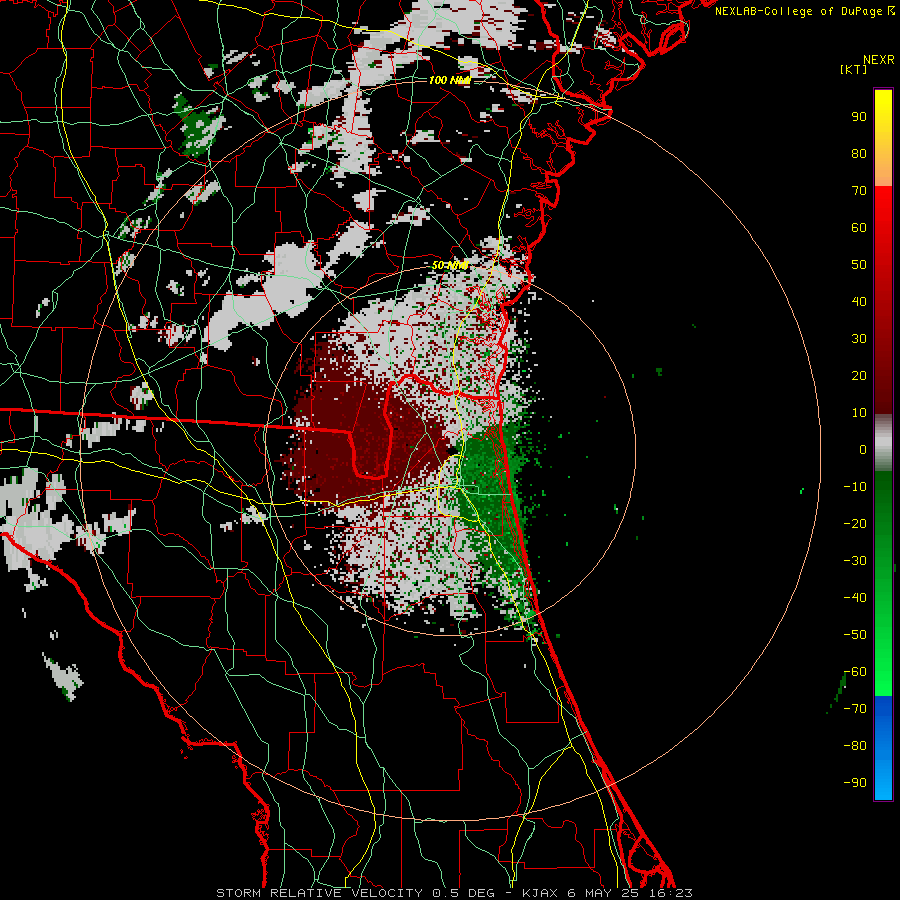Click the 70 value on velocity scale
900x900 pixels.
[859, 191]
